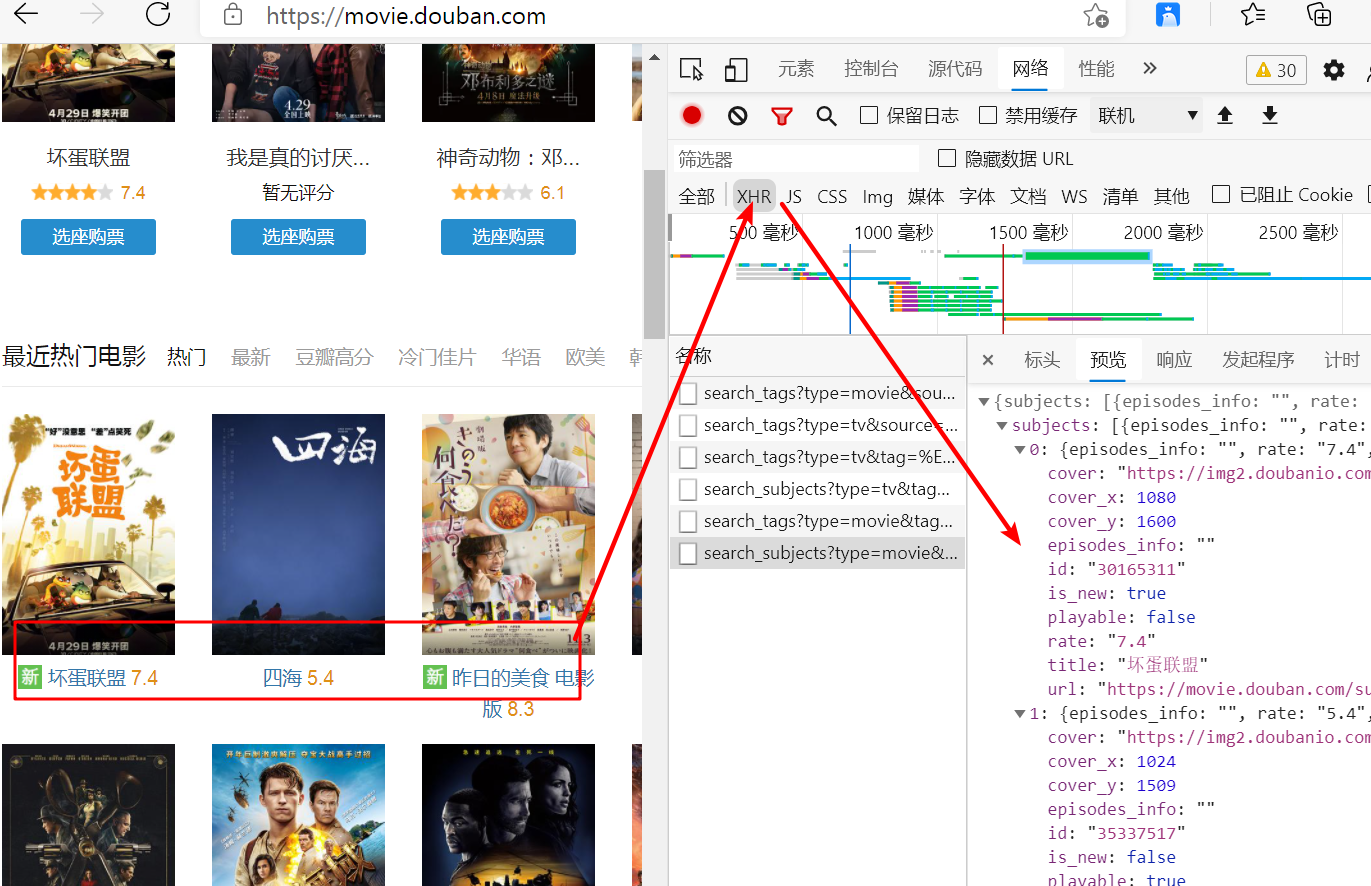Click 选座购票 under the top 坏蛋联盟 poster
1371x886 pixels.
88,237
